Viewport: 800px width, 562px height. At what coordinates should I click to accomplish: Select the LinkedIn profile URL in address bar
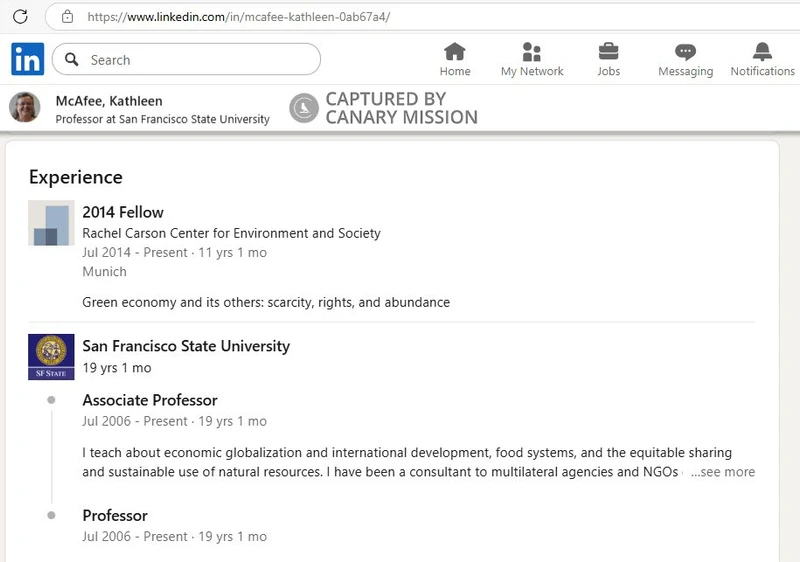coord(239,17)
